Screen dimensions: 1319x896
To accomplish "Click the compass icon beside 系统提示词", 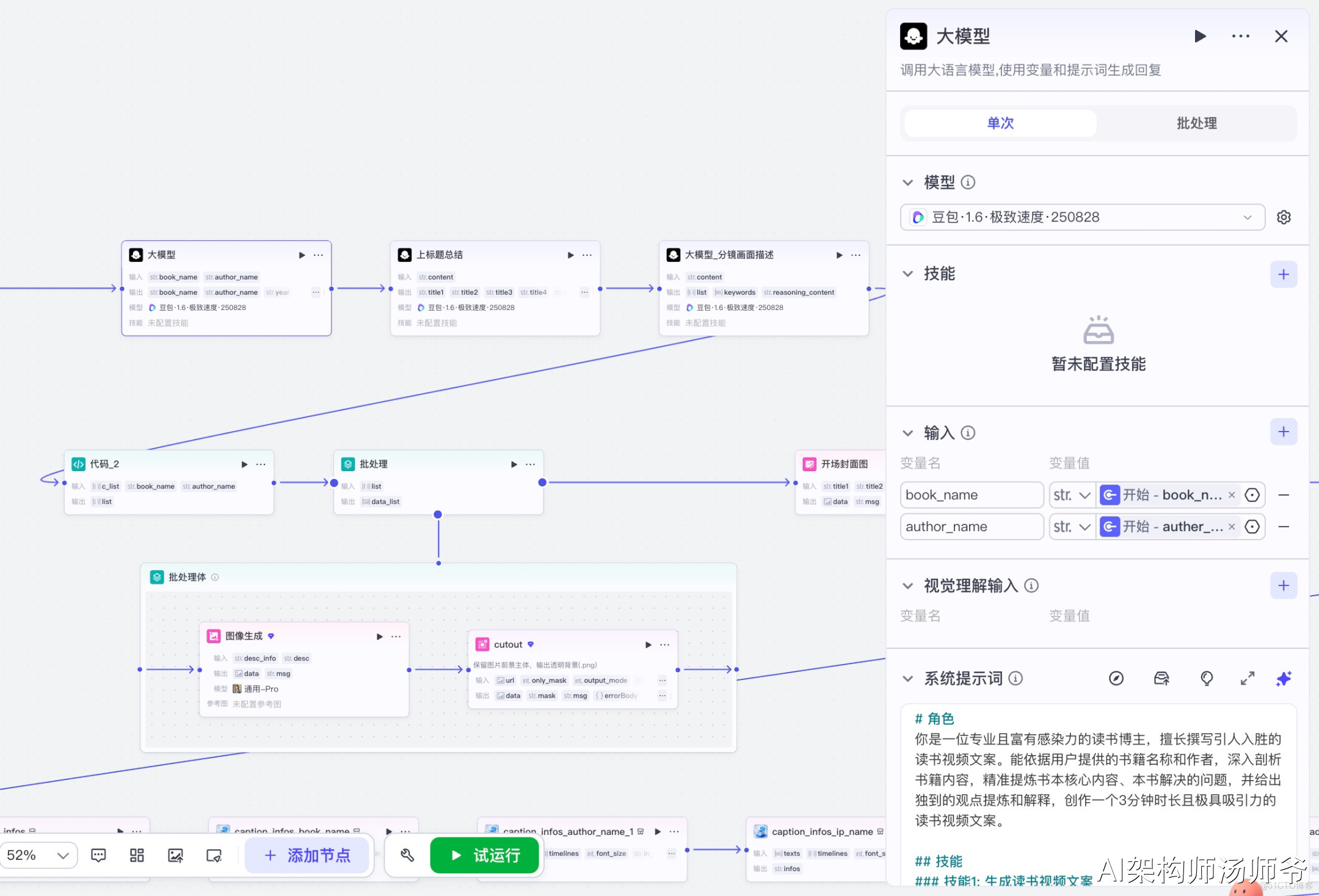I will pos(1116,678).
